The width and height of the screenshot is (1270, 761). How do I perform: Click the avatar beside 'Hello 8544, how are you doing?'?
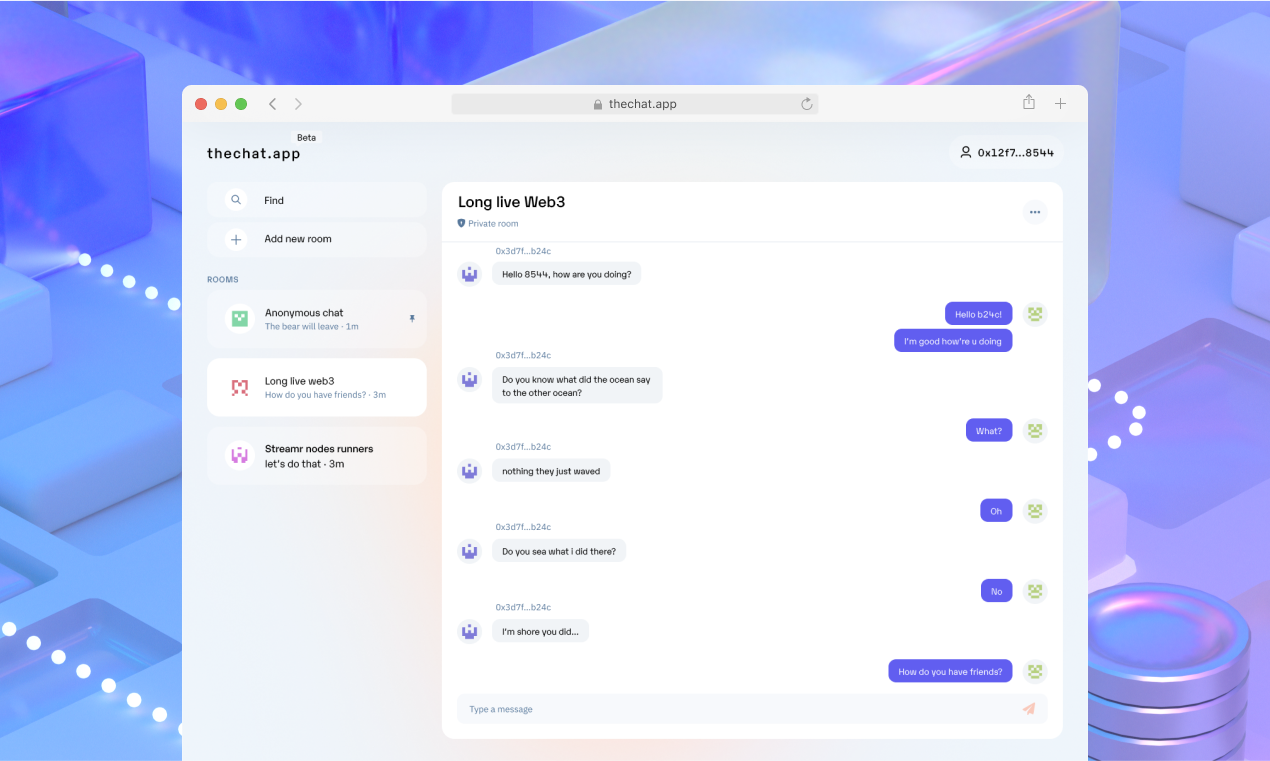click(470, 274)
